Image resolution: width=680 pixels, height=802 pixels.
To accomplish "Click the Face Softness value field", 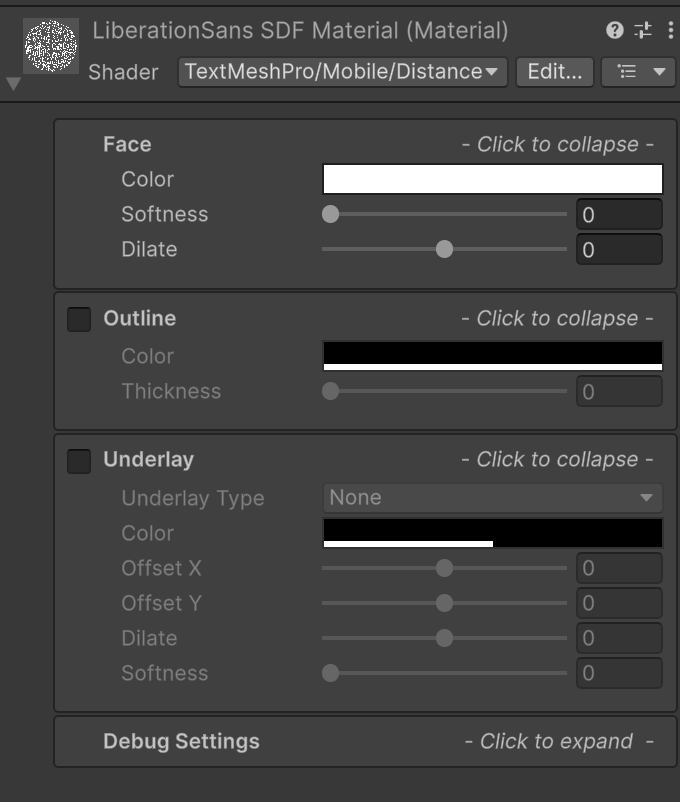I will 619,214.
